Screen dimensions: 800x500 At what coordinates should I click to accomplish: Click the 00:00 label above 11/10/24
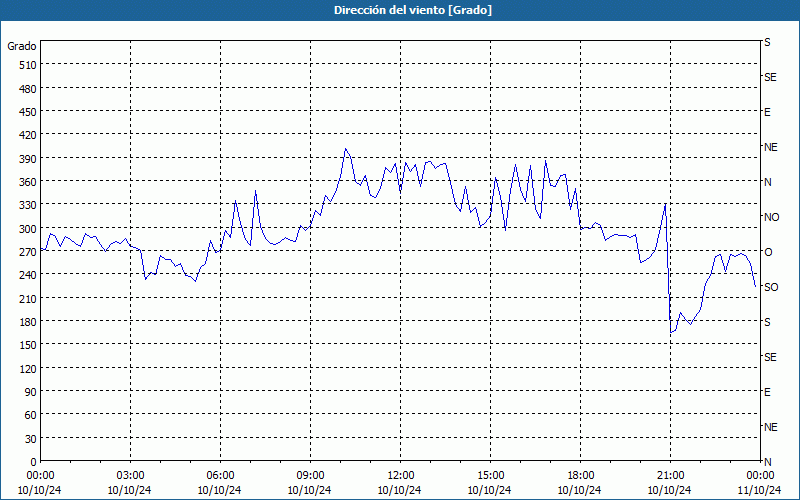(761, 476)
